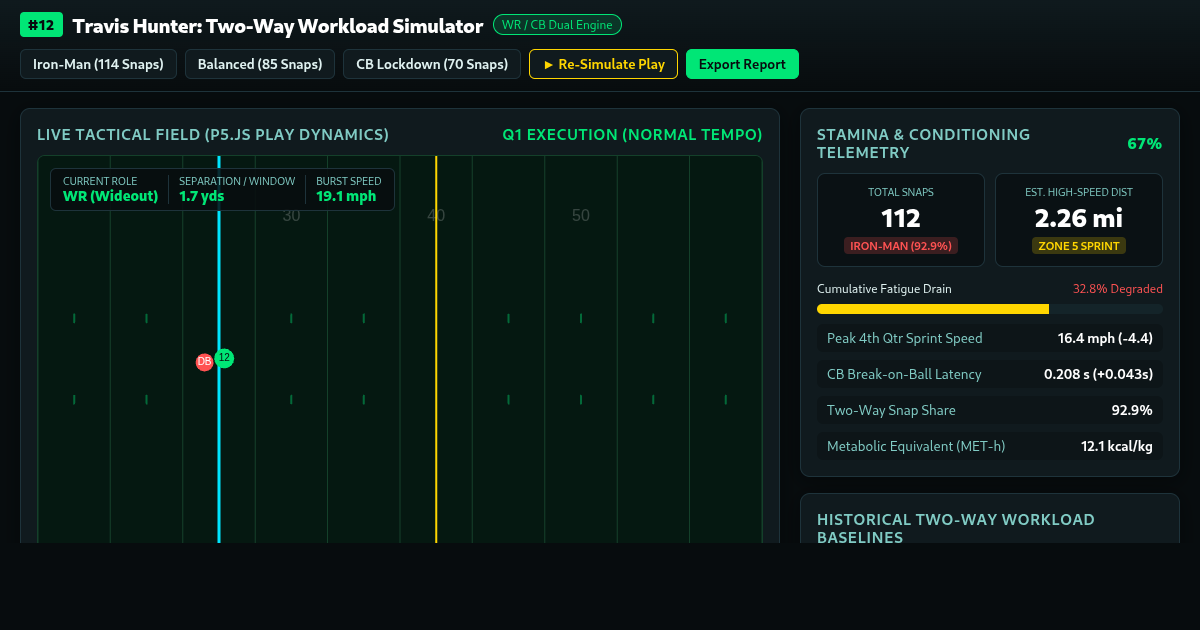This screenshot has width=1200, height=630.
Task: Click the Peak 4th Qtr Sprint Speed row
Action: point(990,338)
